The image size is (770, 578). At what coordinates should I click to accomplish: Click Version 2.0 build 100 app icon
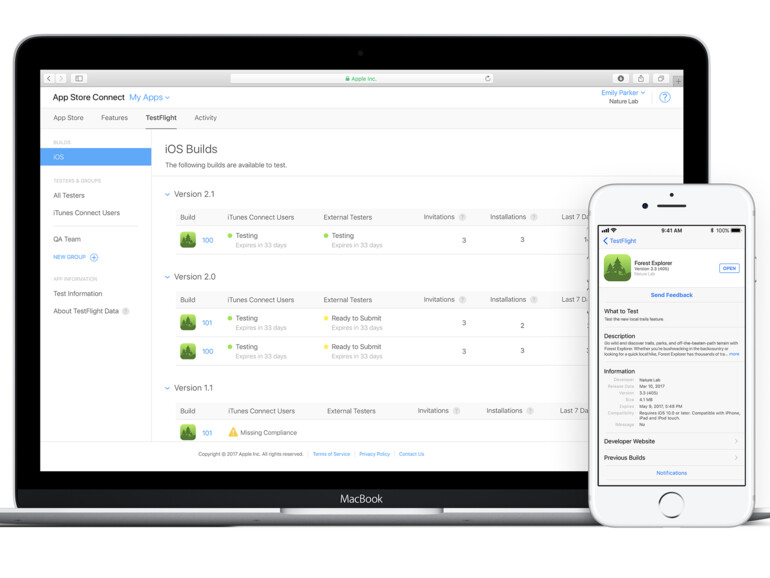188,351
